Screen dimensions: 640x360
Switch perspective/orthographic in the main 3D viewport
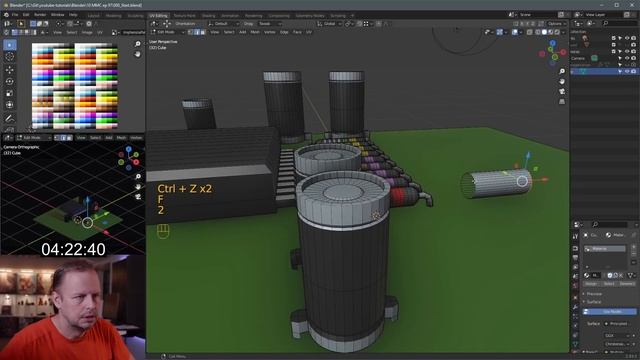click(x=562, y=101)
